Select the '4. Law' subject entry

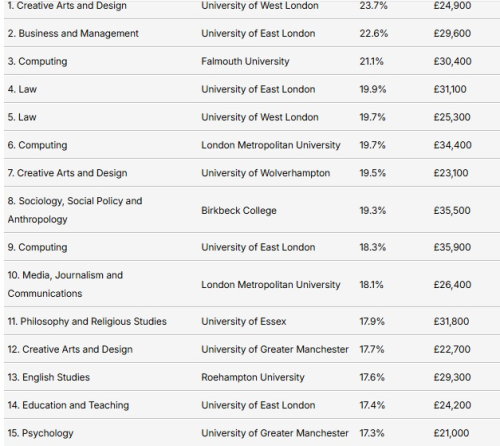[22, 89]
